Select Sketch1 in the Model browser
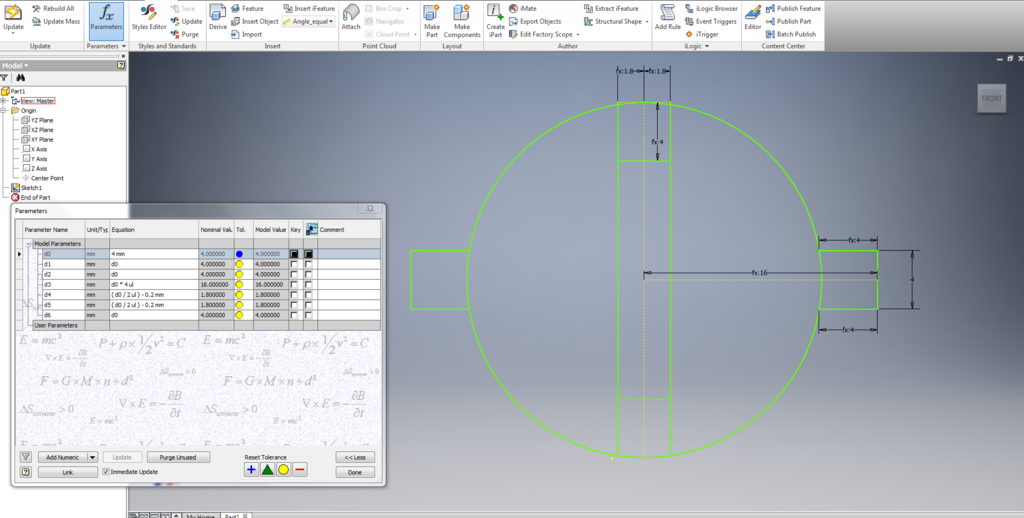1024x518 pixels. [26, 187]
